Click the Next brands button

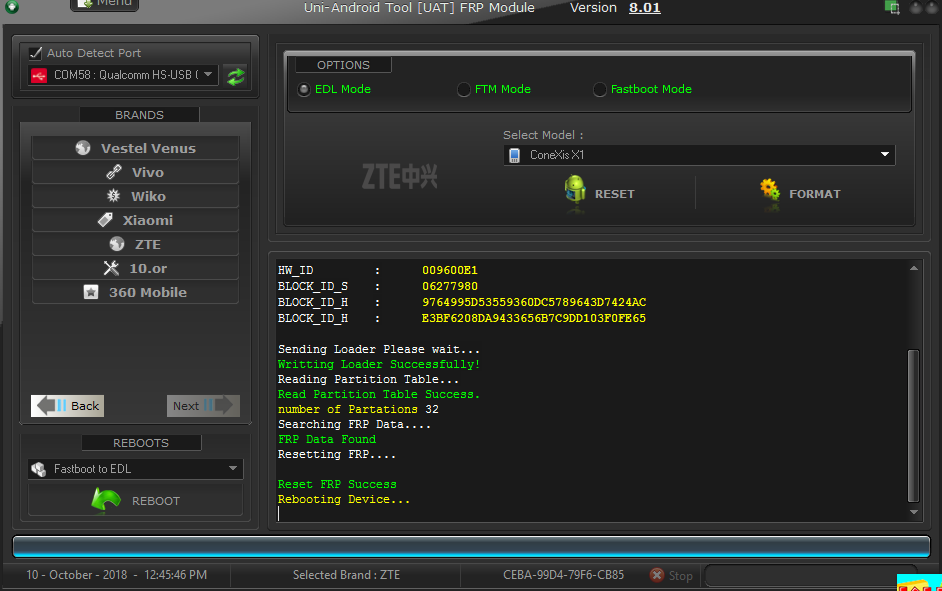203,406
